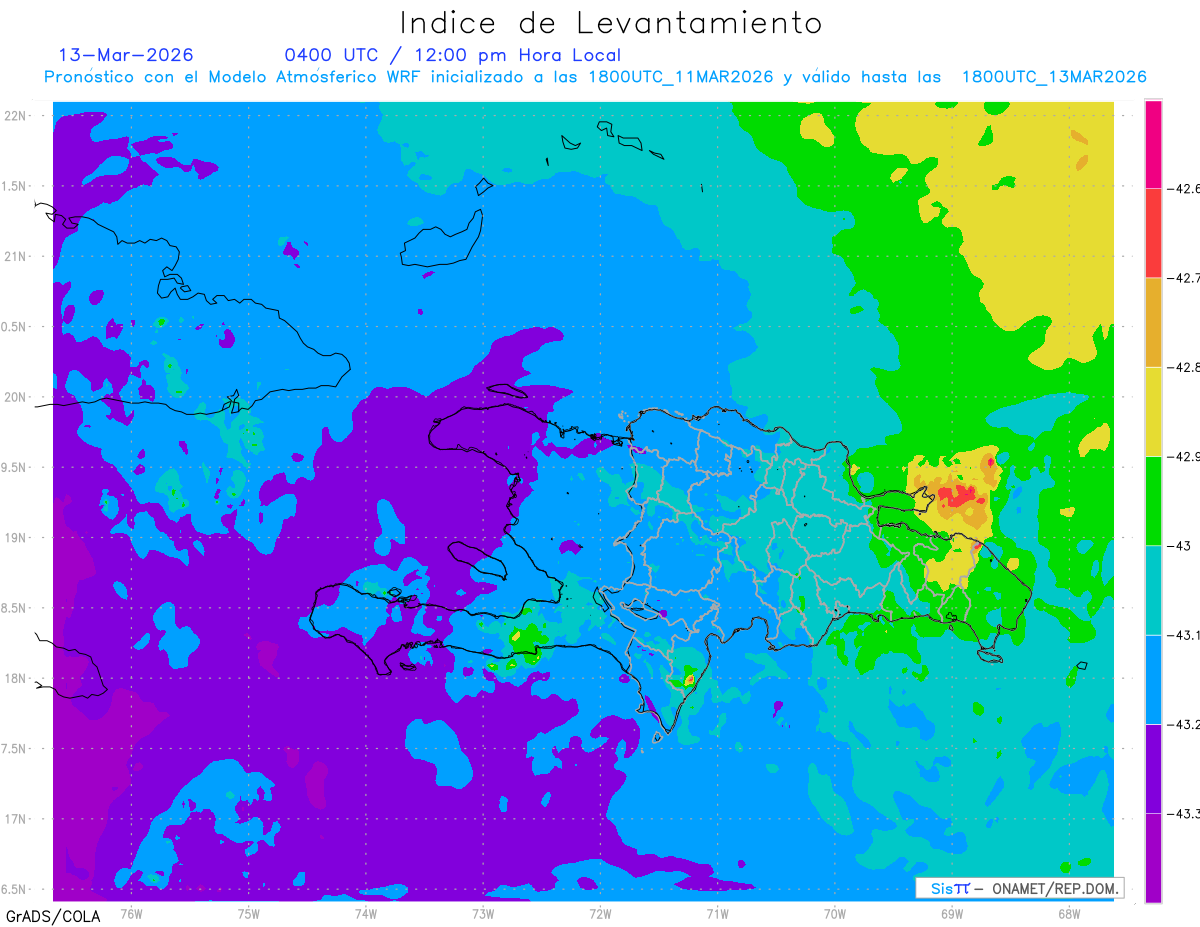1200x927 pixels.
Task: Click the 19N latitude label
Action: [x=16, y=537]
